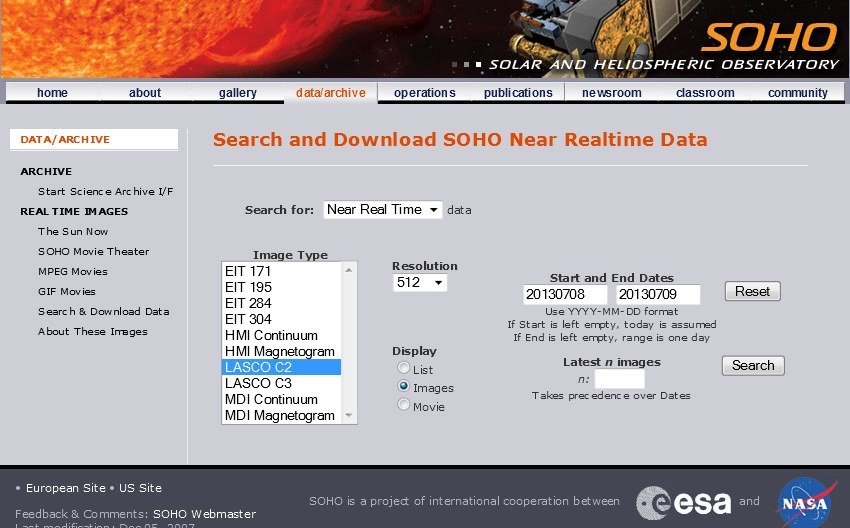Open the newsroom tab
The image size is (850, 528).
tap(611, 93)
